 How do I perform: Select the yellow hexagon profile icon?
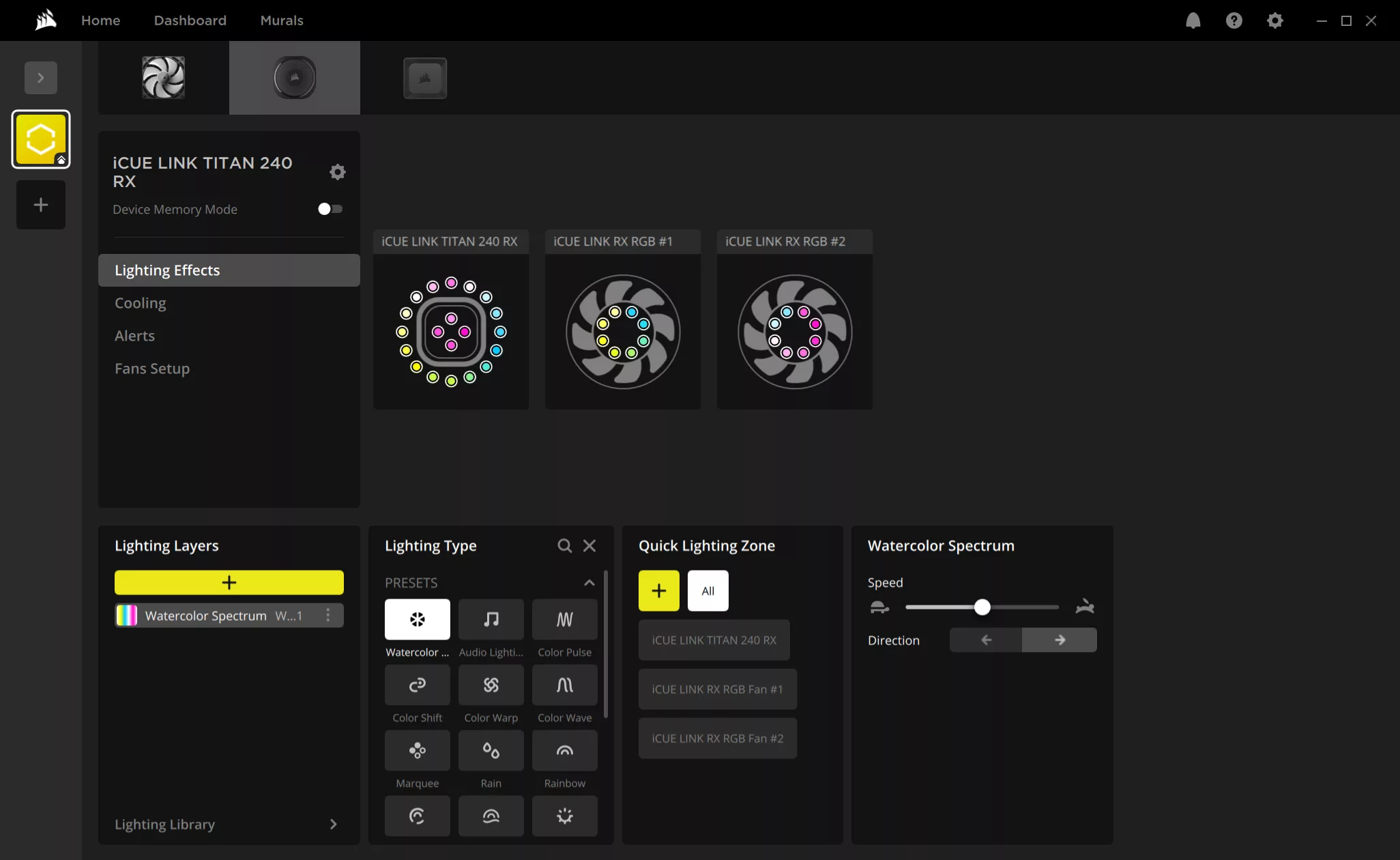click(x=41, y=139)
